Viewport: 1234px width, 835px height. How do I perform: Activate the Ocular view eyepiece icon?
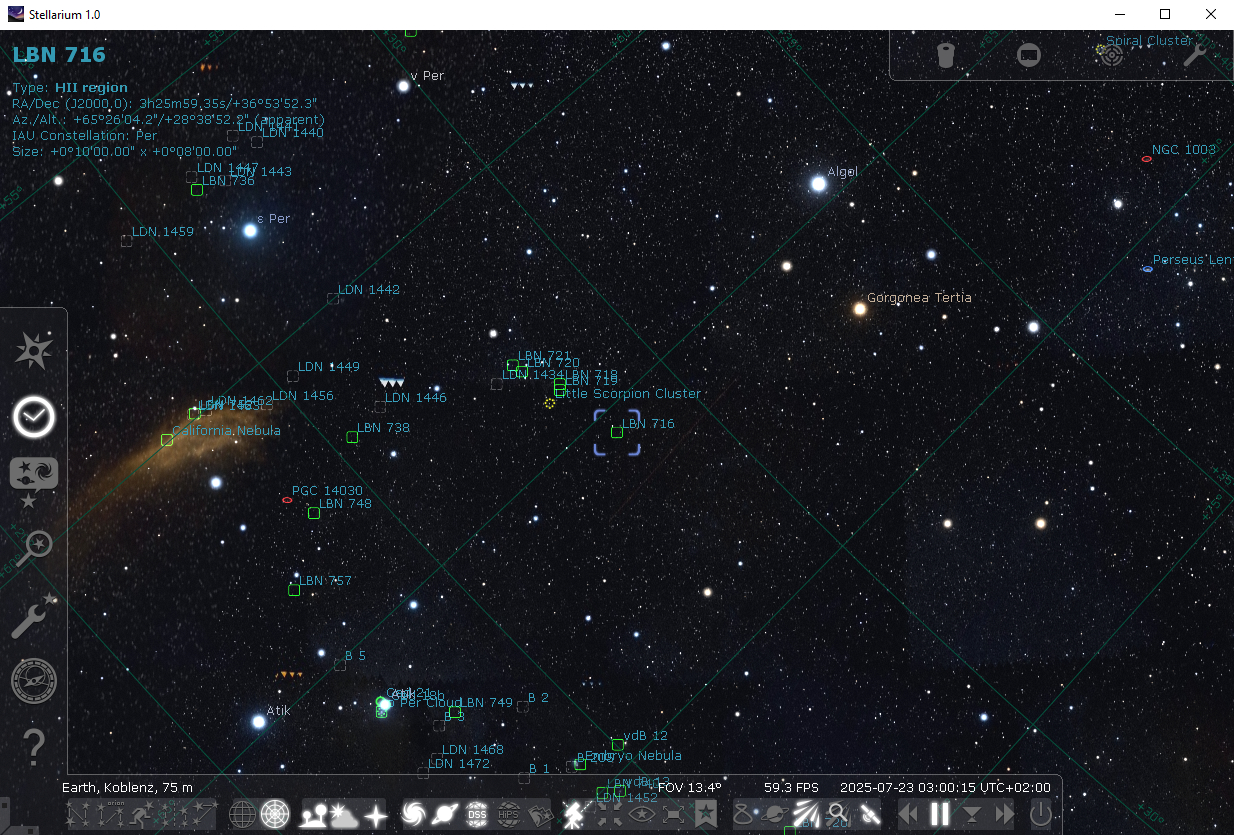pos(945,54)
